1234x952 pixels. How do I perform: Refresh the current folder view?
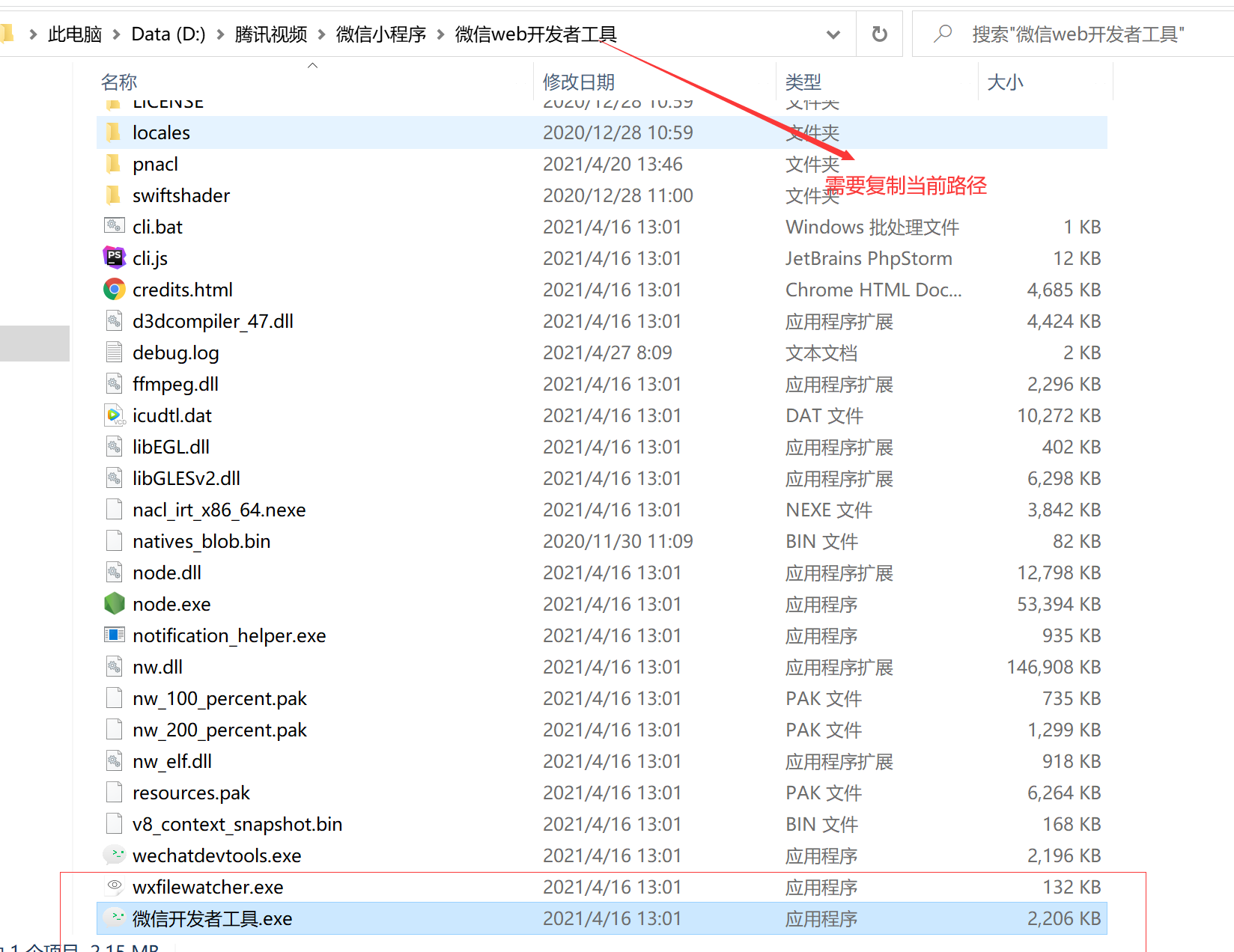pyautogui.click(x=880, y=34)
